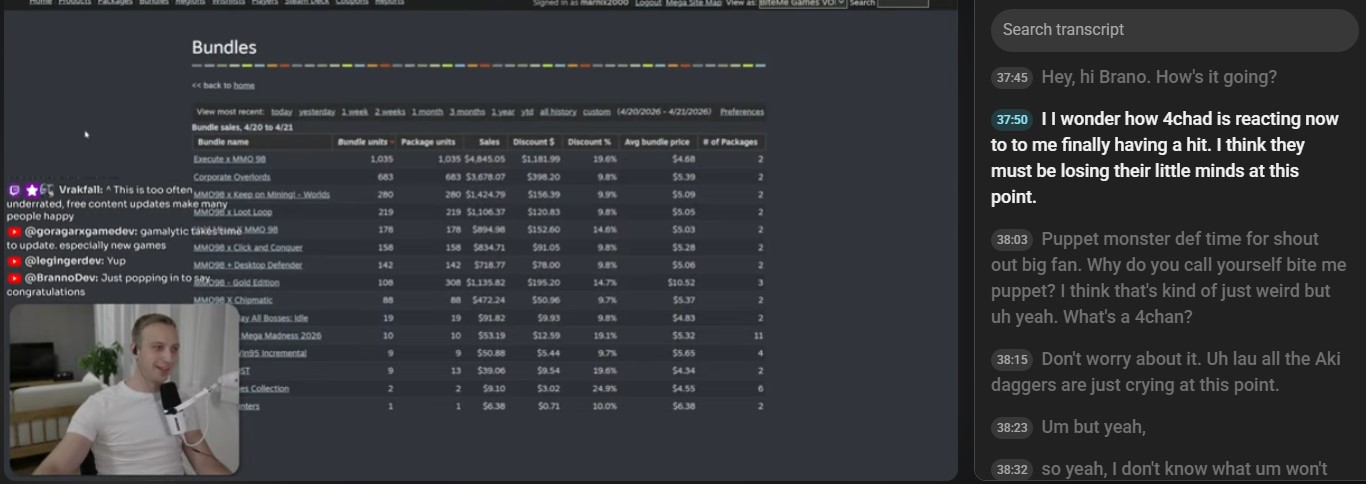Open the 'Mega Madness 2026' bundle

pos(282,335)
